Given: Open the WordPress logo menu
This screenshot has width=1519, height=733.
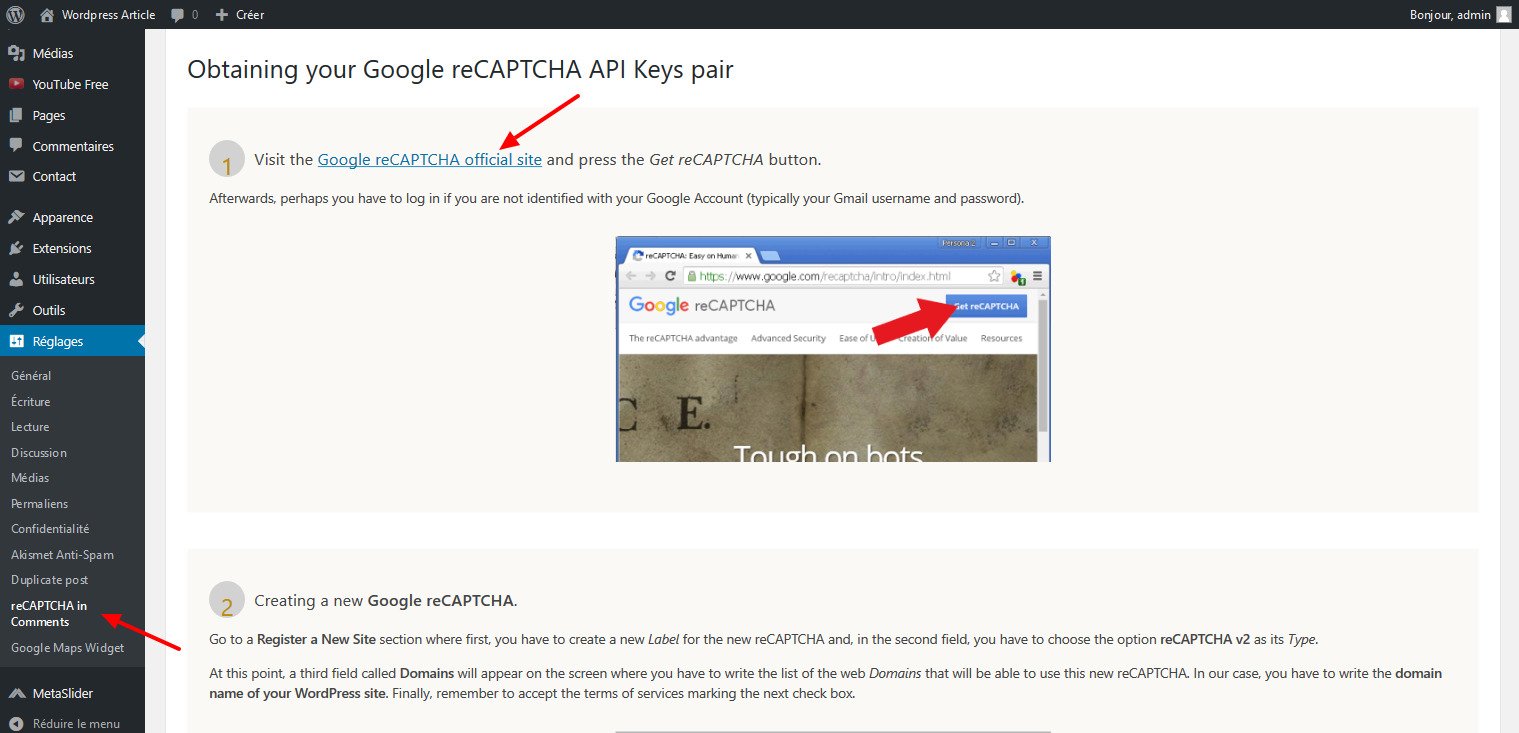Looking at the screenshot, I should 15,14.
